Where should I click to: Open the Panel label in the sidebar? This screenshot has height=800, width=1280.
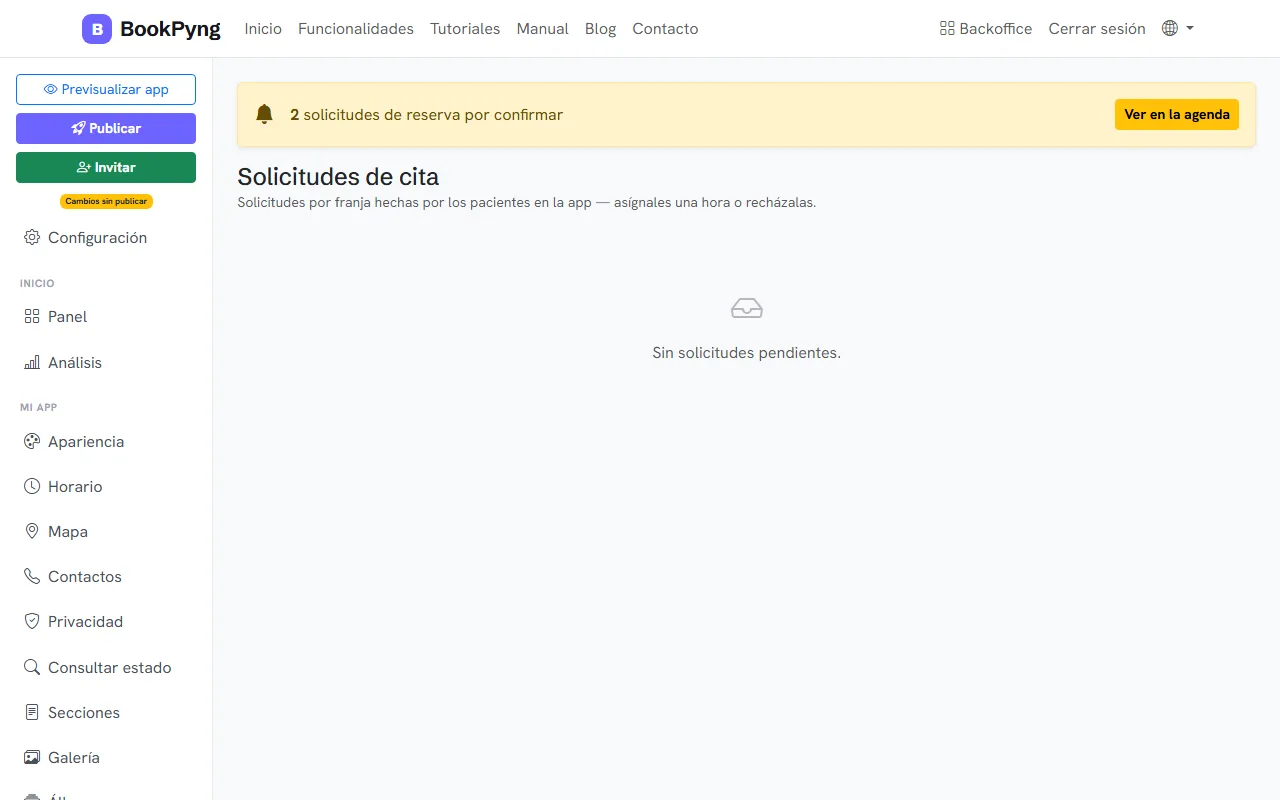(x=68, y=316)
